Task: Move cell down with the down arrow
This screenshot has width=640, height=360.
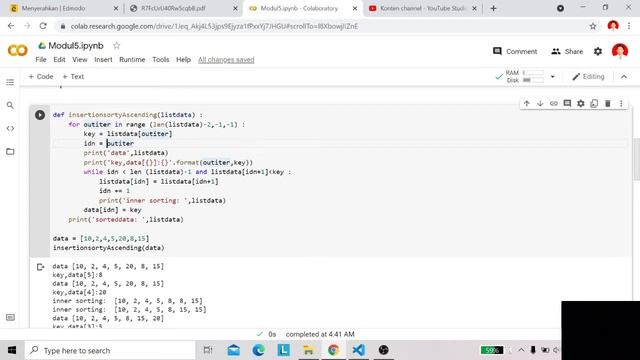Action: tap(540, 104)
